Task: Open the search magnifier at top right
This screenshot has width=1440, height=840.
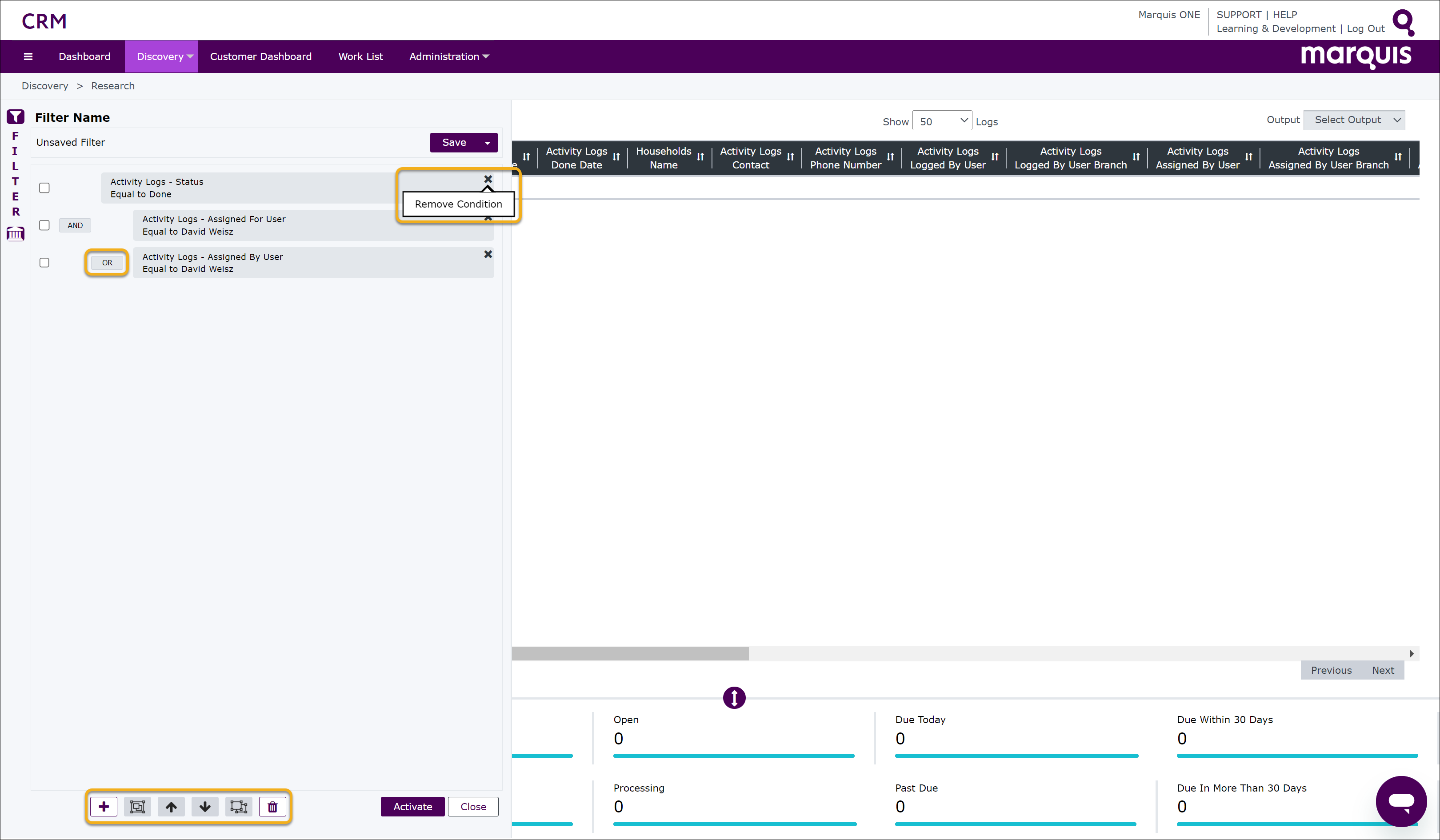Action: [x=1404, y=22]
